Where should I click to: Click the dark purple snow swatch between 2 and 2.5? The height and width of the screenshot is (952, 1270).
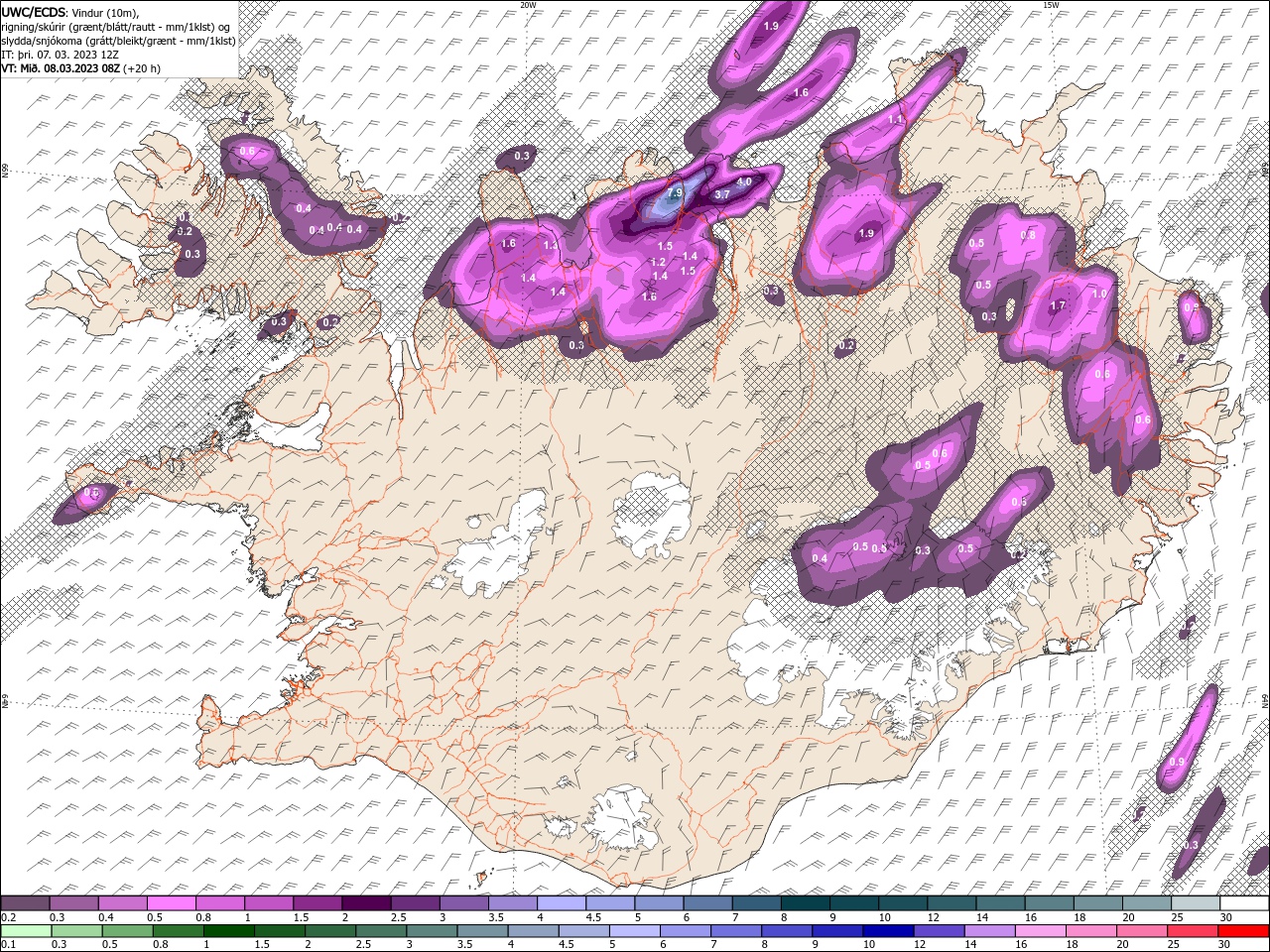coord(365,903)
